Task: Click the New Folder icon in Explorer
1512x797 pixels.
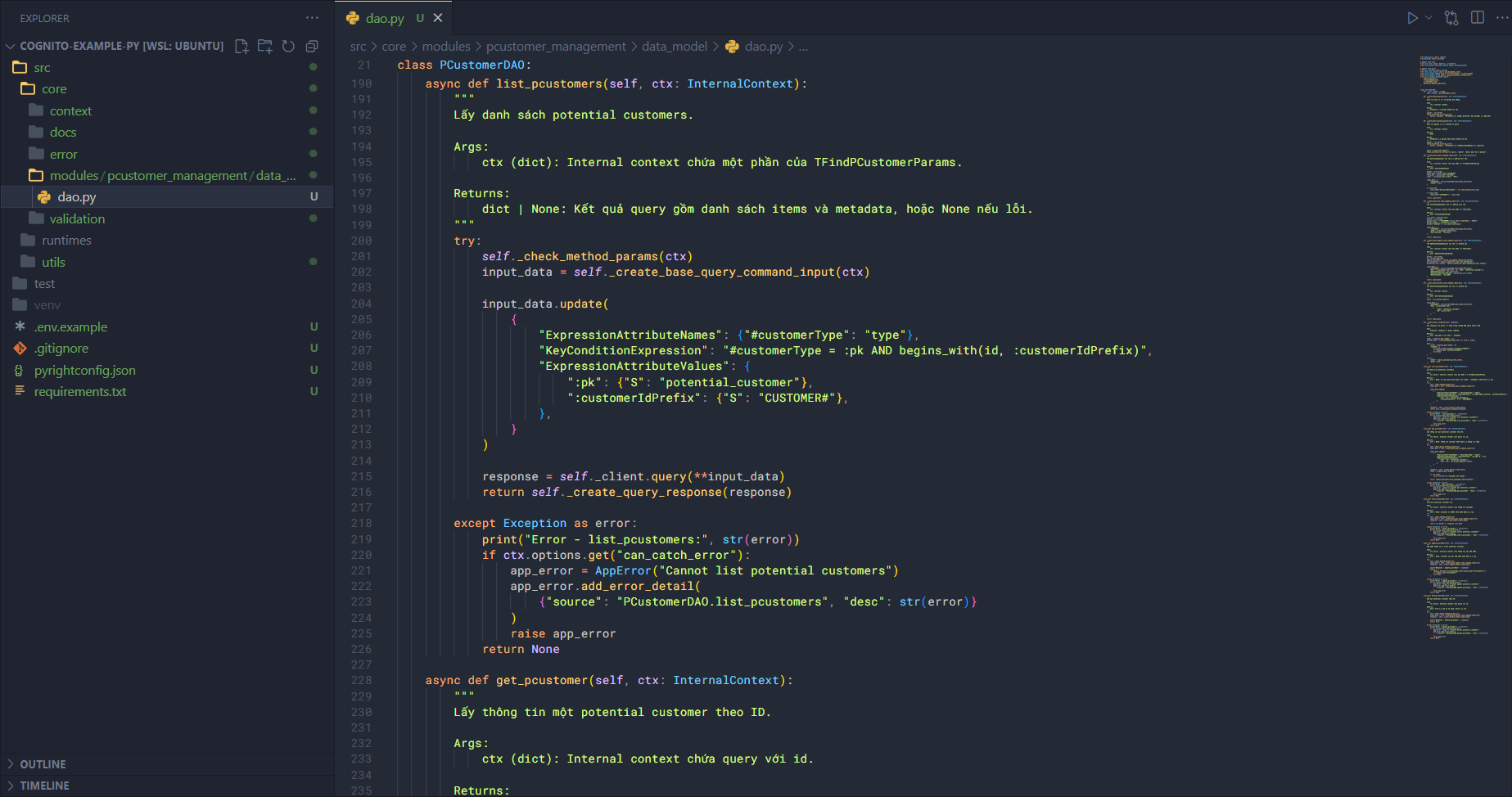Action: pos(265,46)
